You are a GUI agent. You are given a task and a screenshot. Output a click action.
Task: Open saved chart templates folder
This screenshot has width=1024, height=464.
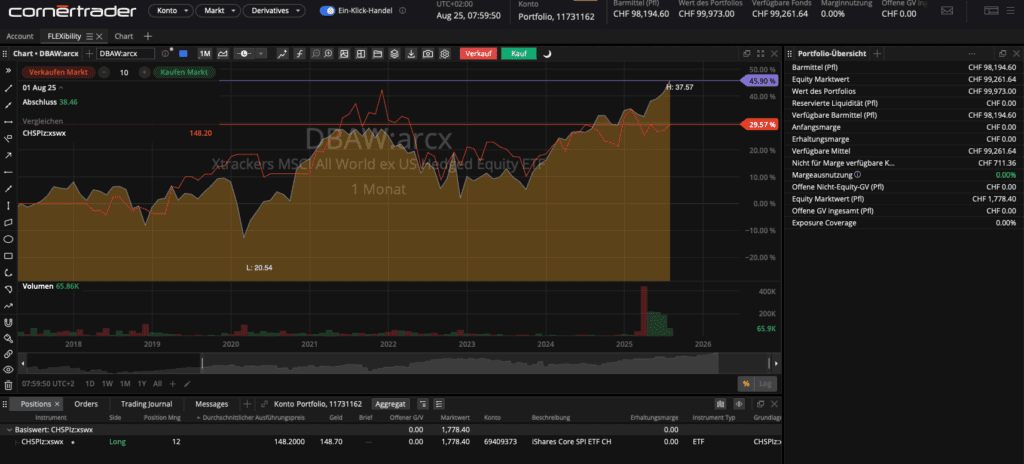377,54
